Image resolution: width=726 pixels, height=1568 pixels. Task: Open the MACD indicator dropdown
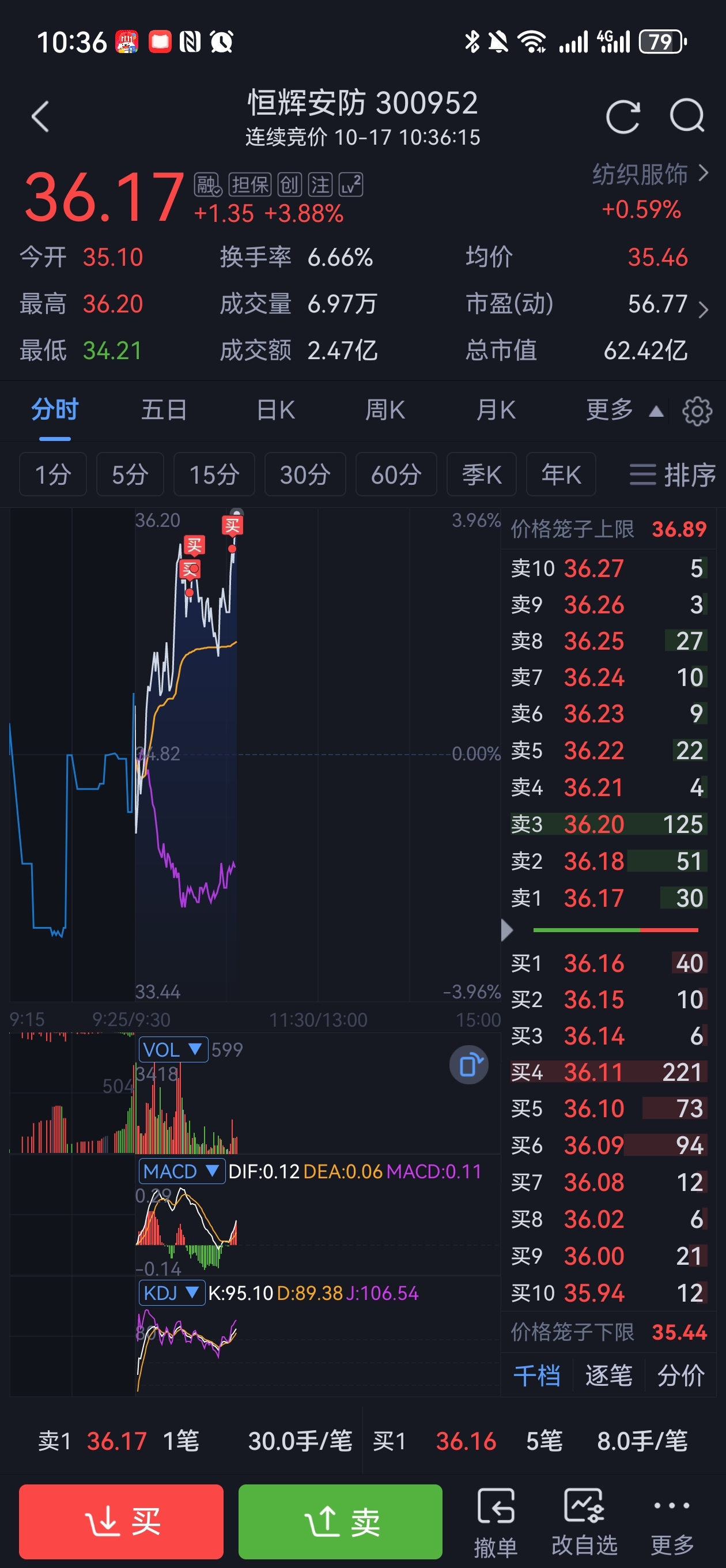click(181, 1171)
